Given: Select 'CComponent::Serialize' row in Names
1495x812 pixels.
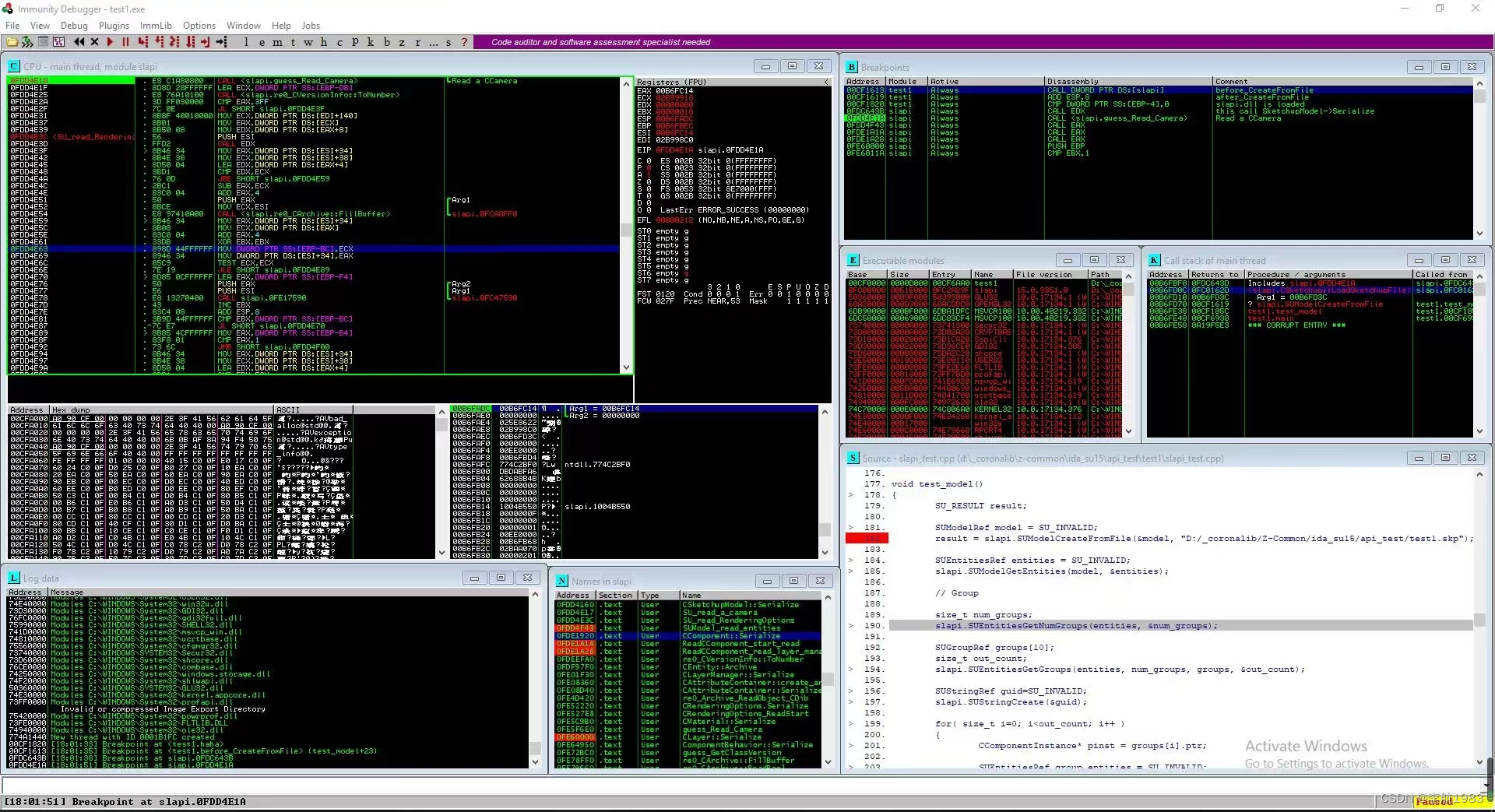Looking at the screenshot, I should pyautogui.click(x=688, y=636).
